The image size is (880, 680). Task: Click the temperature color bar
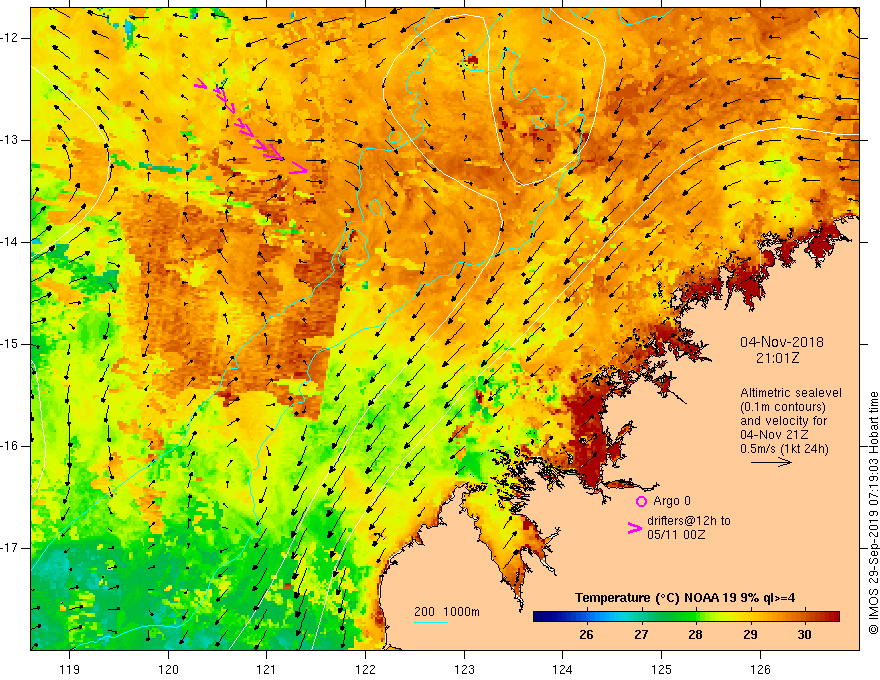click(x=686, y=617)
